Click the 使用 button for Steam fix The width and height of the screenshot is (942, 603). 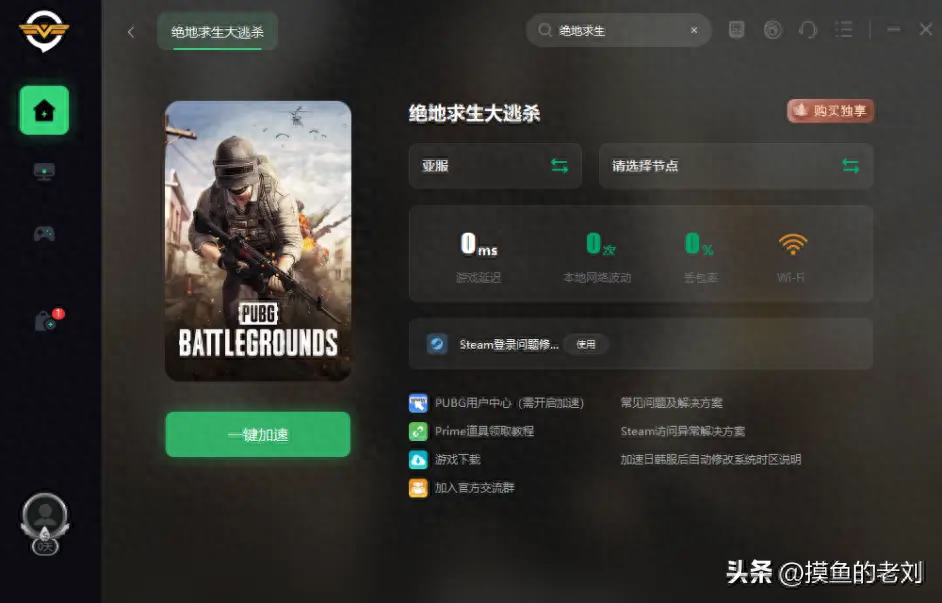(586, 344)
